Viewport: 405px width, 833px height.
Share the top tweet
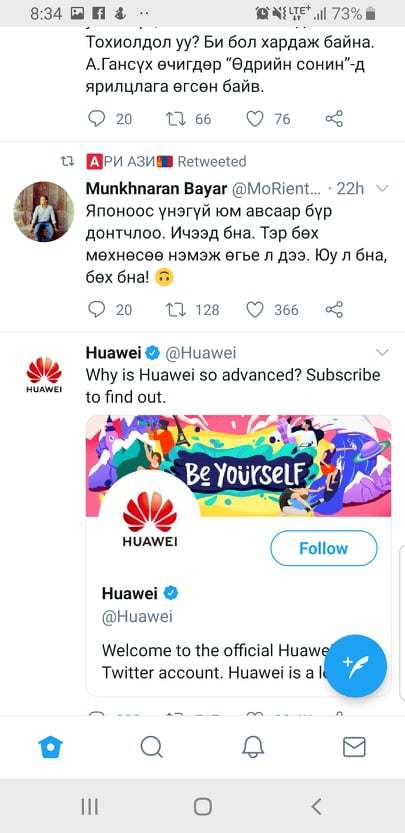point(334,118)
